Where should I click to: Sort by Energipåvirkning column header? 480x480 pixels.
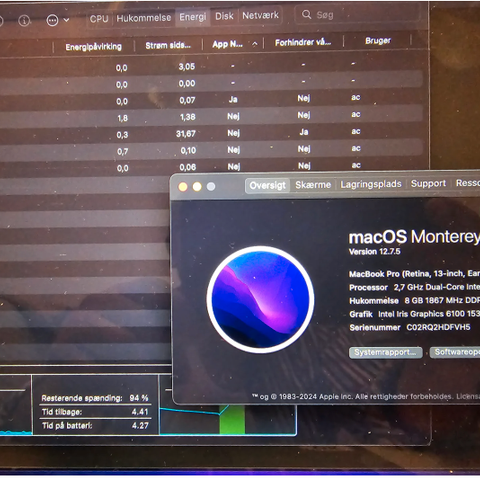(x=93, y=47)
